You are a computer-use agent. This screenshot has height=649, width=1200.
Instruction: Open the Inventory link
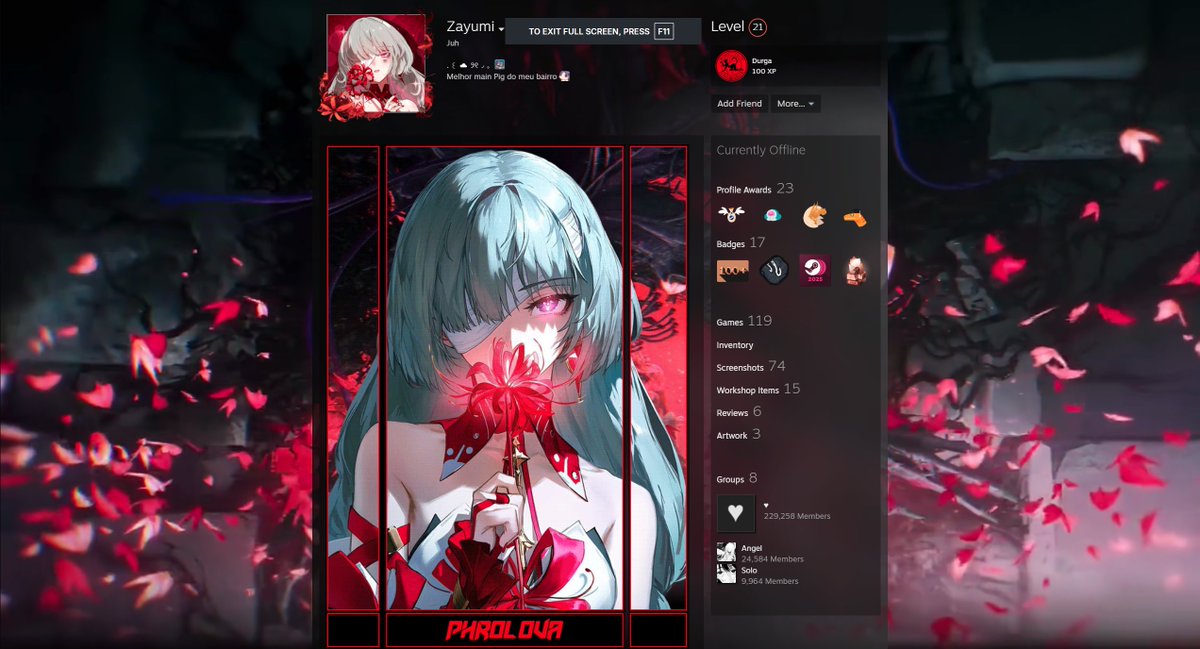point(735,345)
